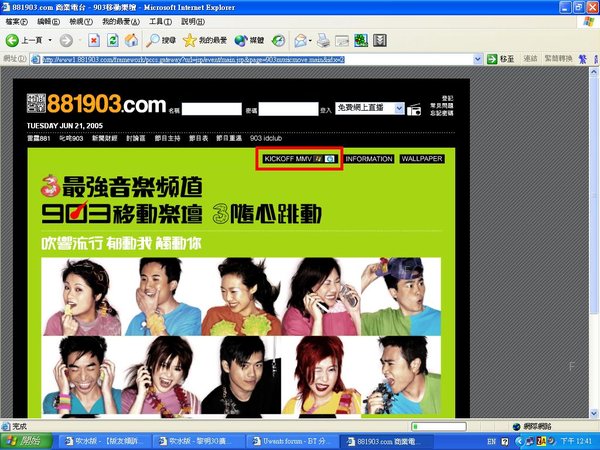The width and height of the screenshot is (600, 450).
Task: Click the INFORMATION button
Action: (369, 159)
